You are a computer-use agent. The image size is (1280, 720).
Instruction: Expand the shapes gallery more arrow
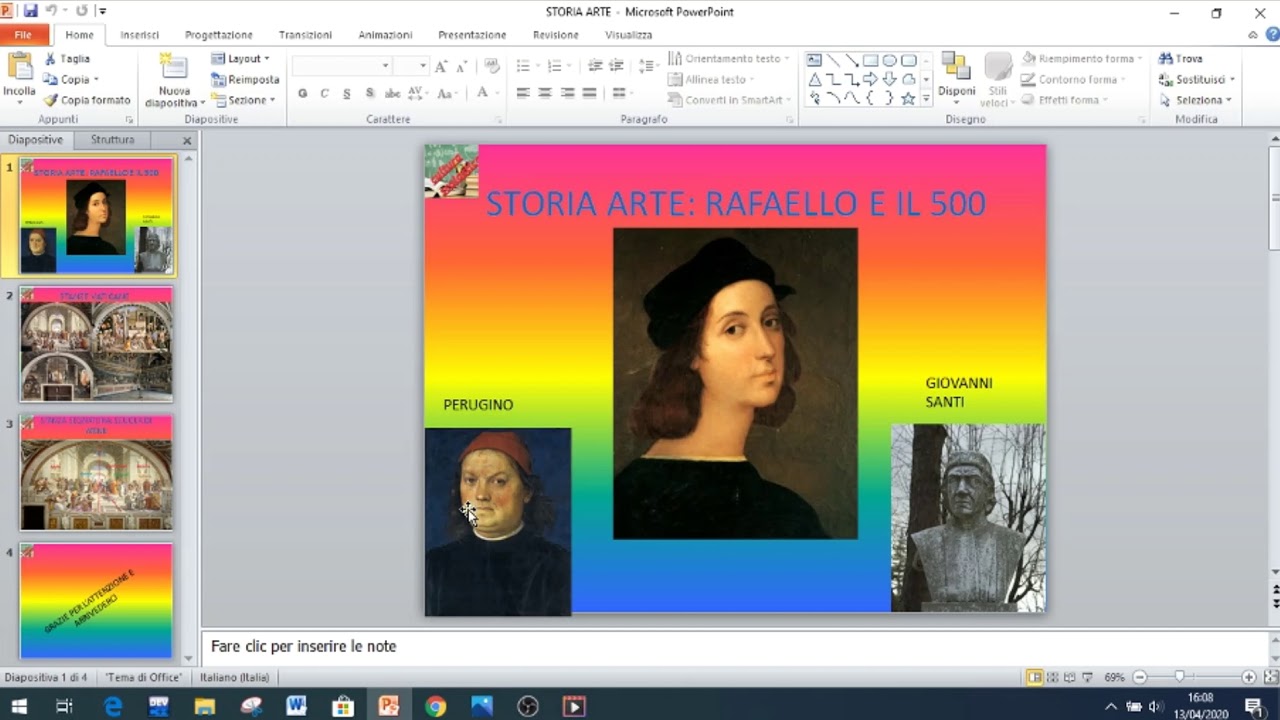[x=926, y=98]
